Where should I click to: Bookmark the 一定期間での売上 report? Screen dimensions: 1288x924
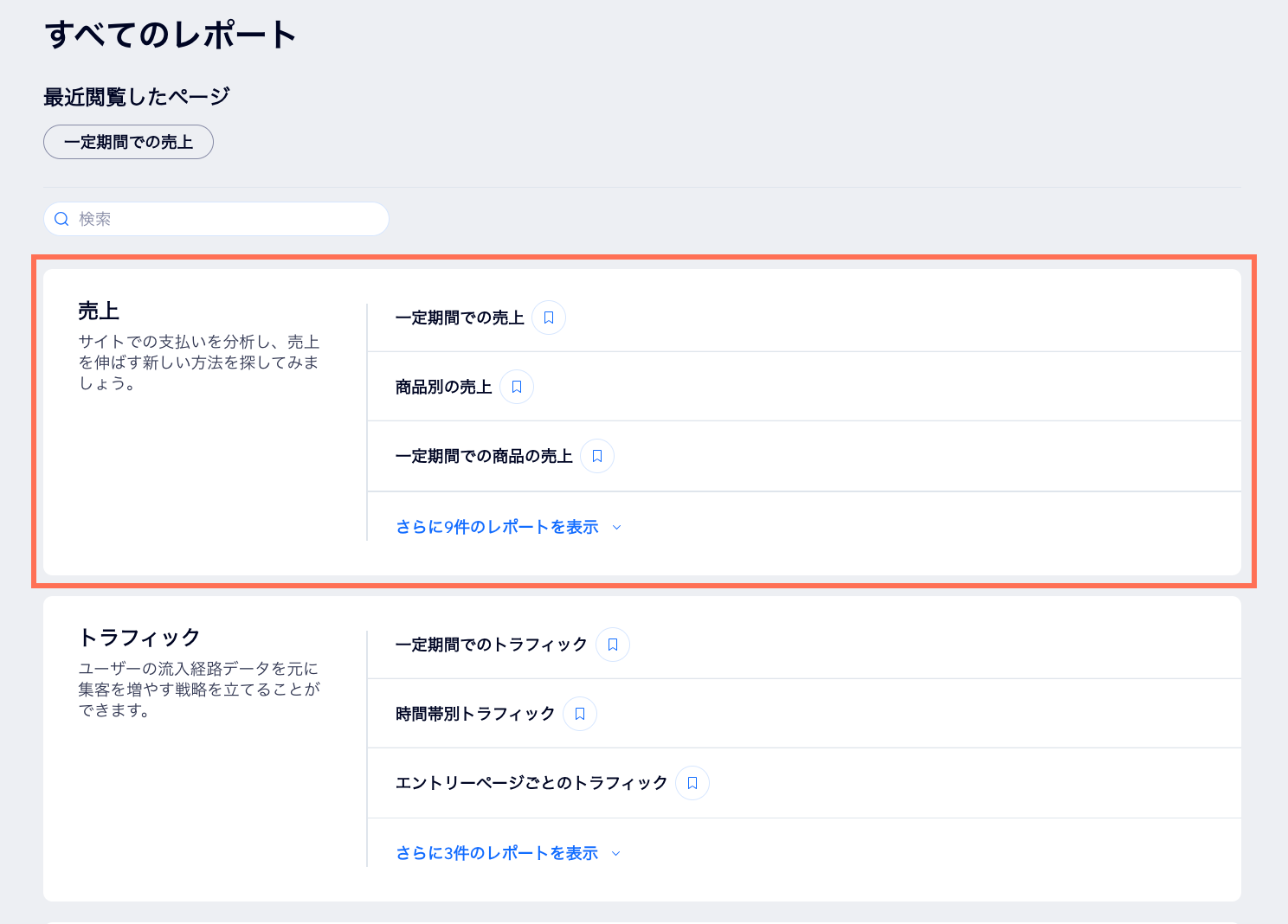[x=548, y=318]
